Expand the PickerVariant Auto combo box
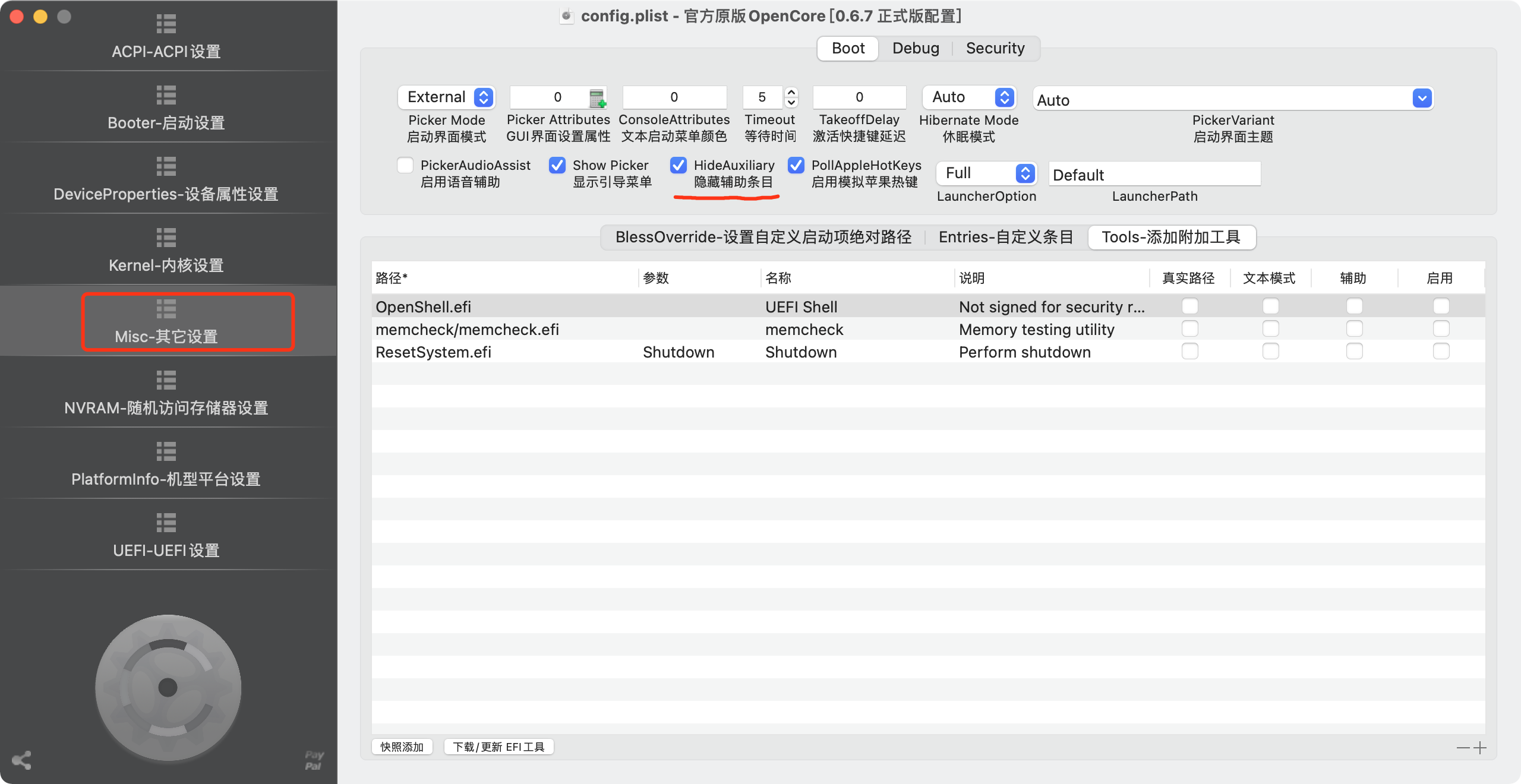The width and height of the screenshot is (1521, 784). pyautogui.click(x=1422, y=98)
